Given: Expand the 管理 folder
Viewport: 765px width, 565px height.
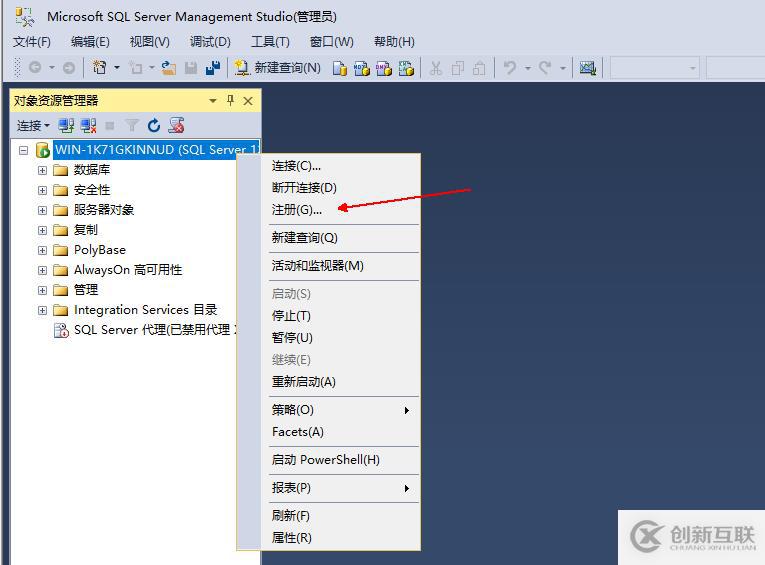Looking at the screenshot, I should (42, 290).
